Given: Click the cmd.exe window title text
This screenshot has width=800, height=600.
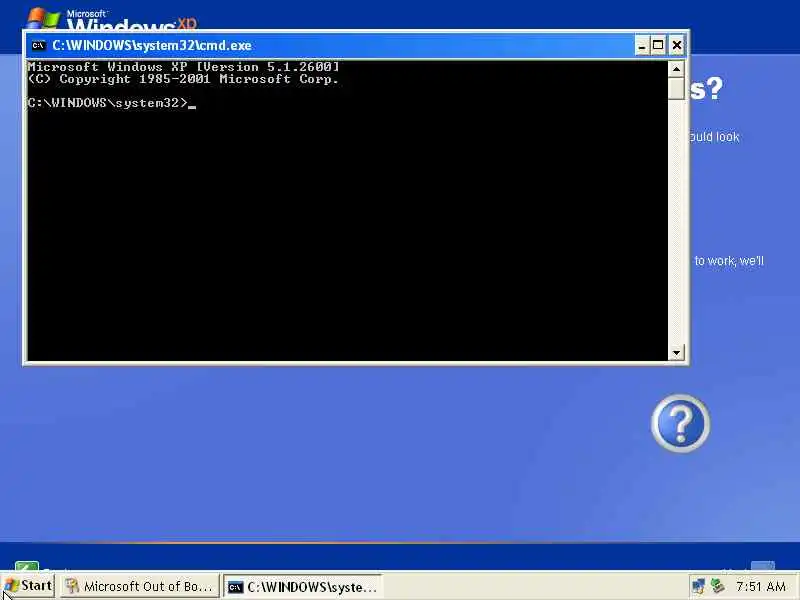Looking at the screenshot, I should (152, 45).
